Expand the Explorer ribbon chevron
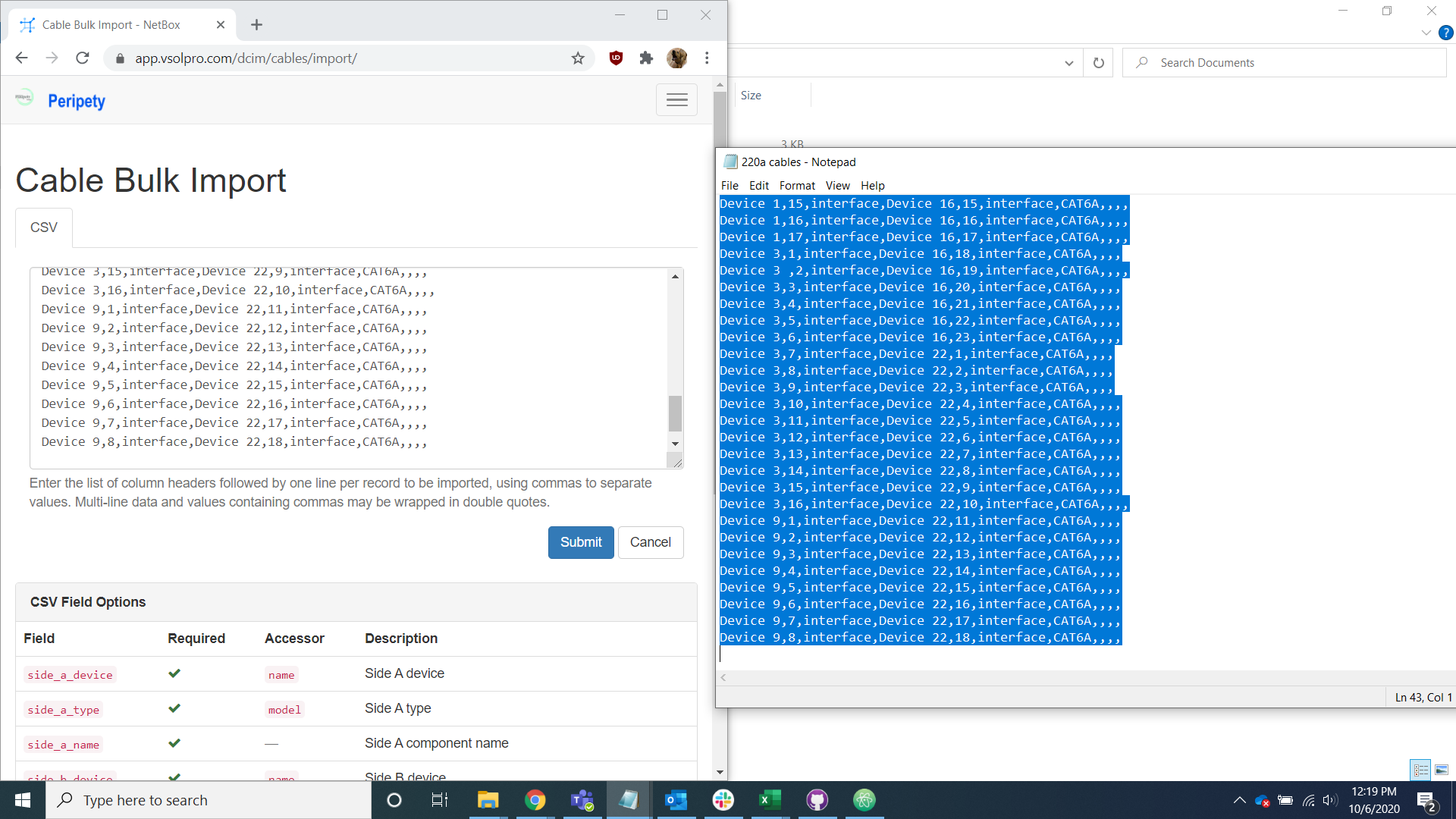1456x819 pixels. tap(1426, 33)
